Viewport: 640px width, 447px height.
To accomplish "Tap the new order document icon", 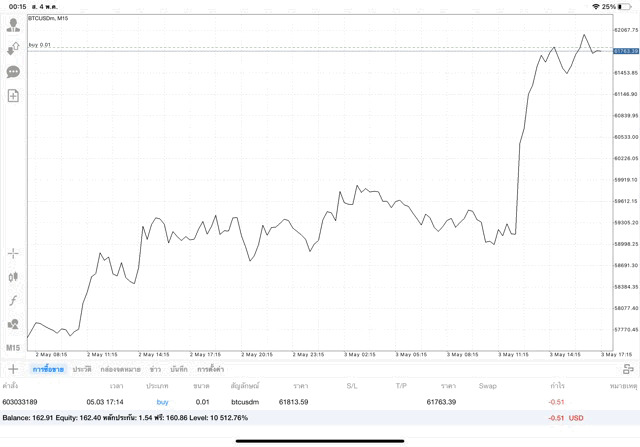I will 13,96.
